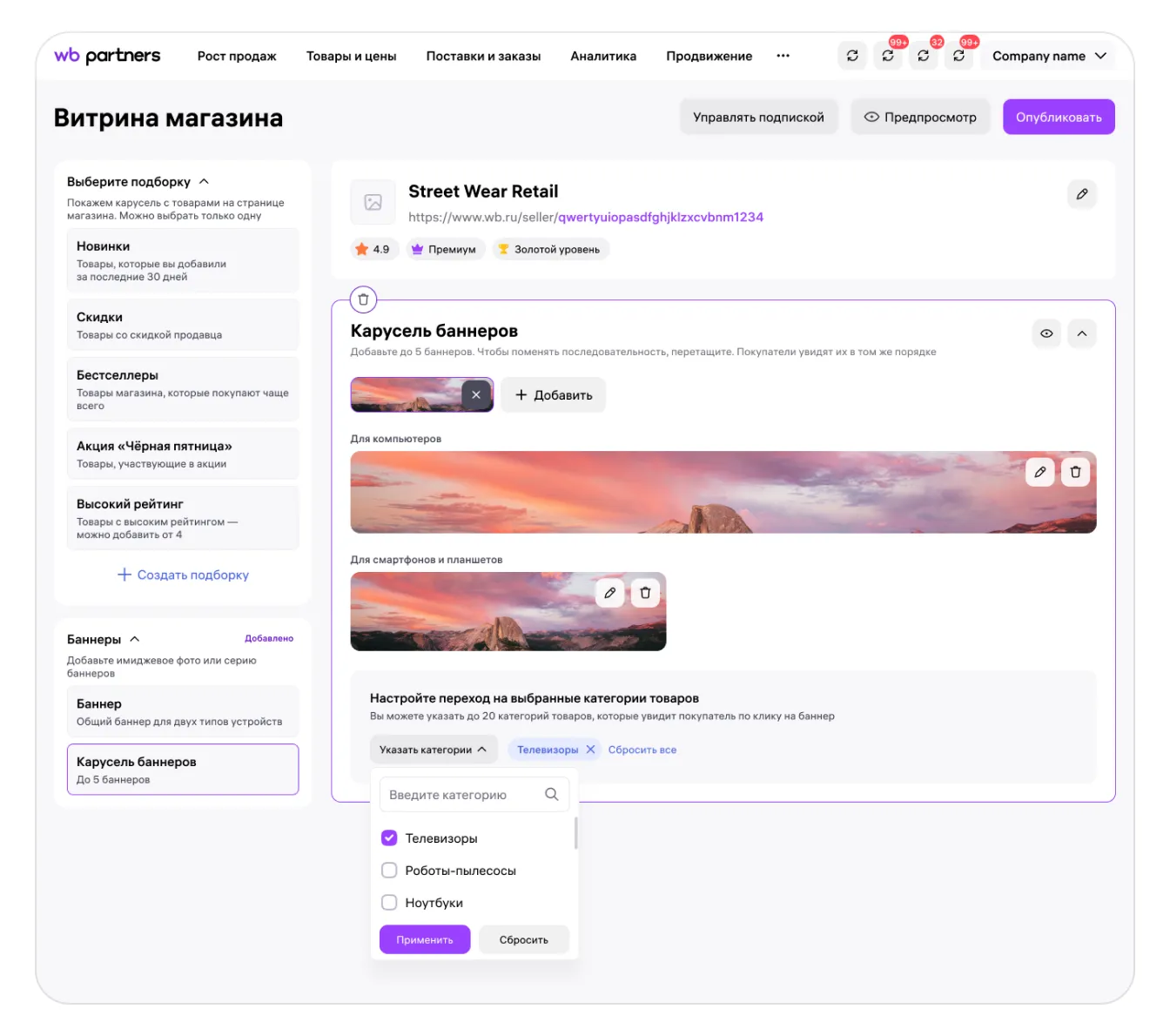Delete the smartphone and tablet banner
This screenshot has height=1036, width=1170.
645,593
